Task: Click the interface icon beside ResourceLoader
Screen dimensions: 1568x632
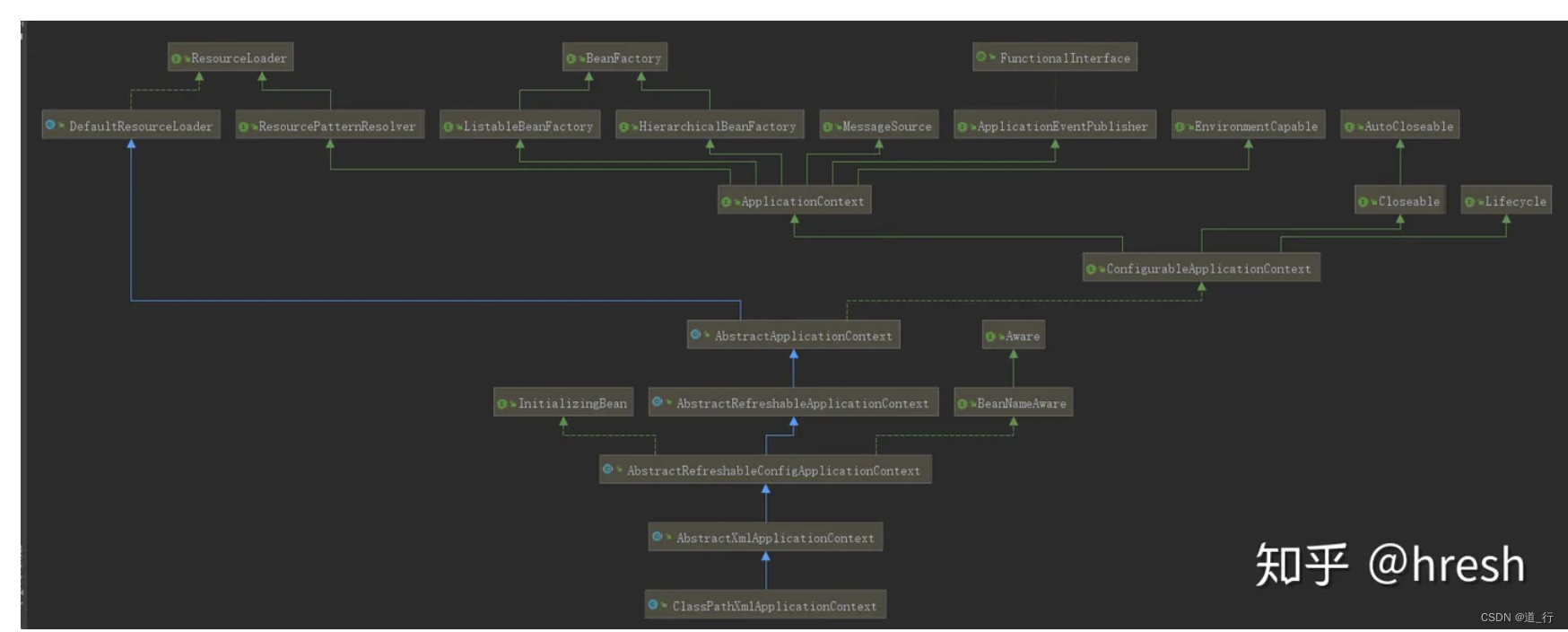Action: [177, 58]
